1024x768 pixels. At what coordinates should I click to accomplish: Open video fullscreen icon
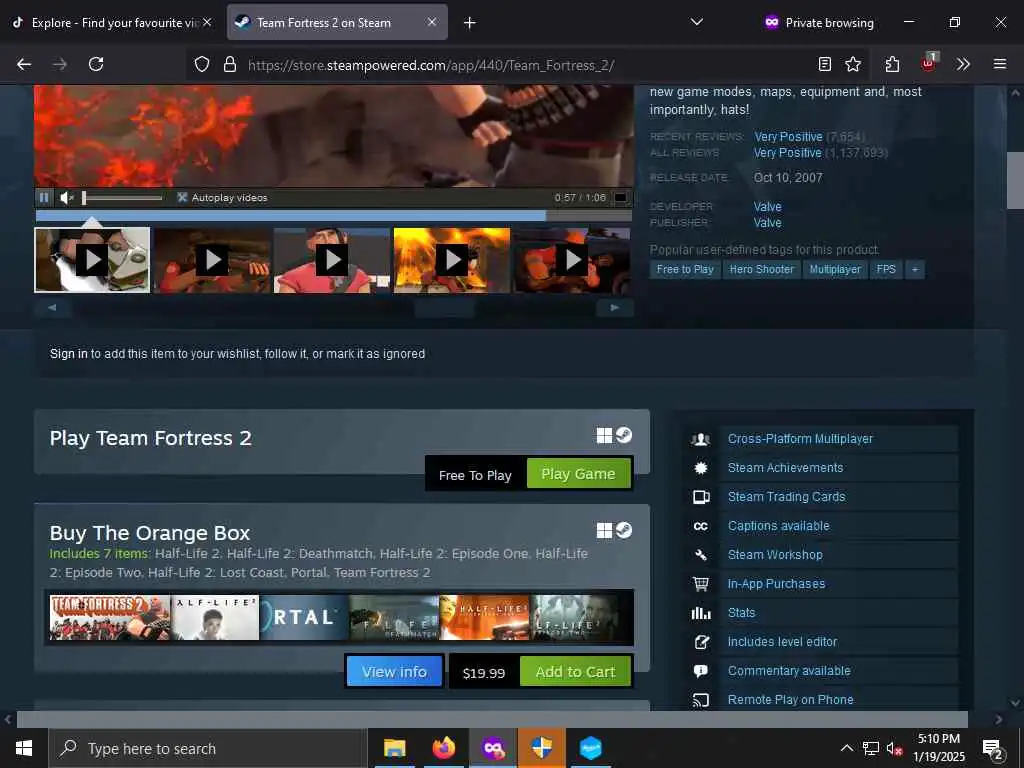pyautogui.click(x=621, y=197)
